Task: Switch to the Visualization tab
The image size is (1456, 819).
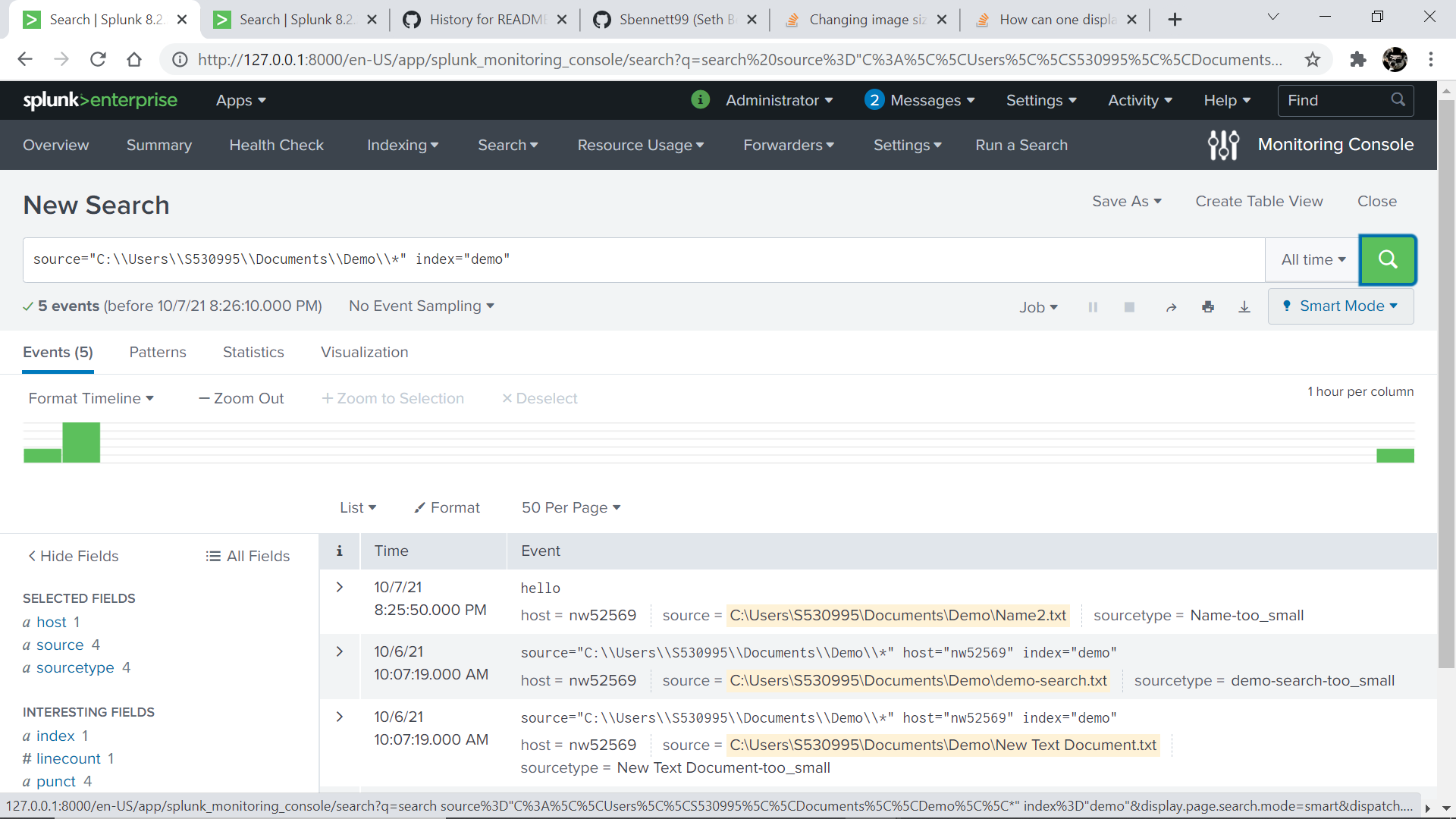Action: (364, 352)
